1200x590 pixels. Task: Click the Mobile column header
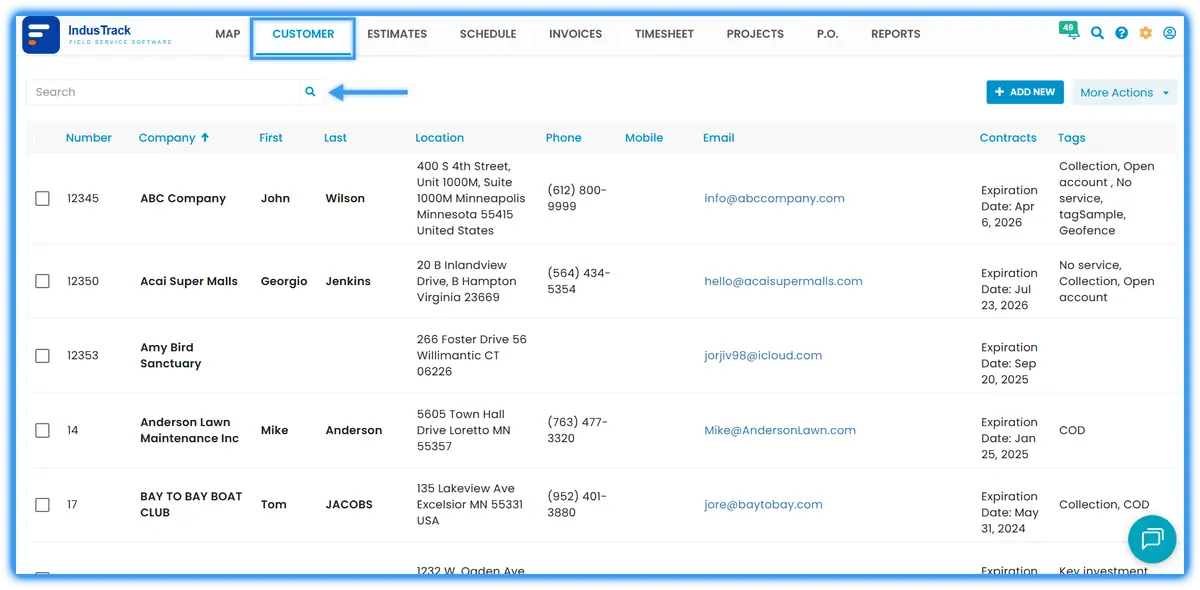click(644, 138)
